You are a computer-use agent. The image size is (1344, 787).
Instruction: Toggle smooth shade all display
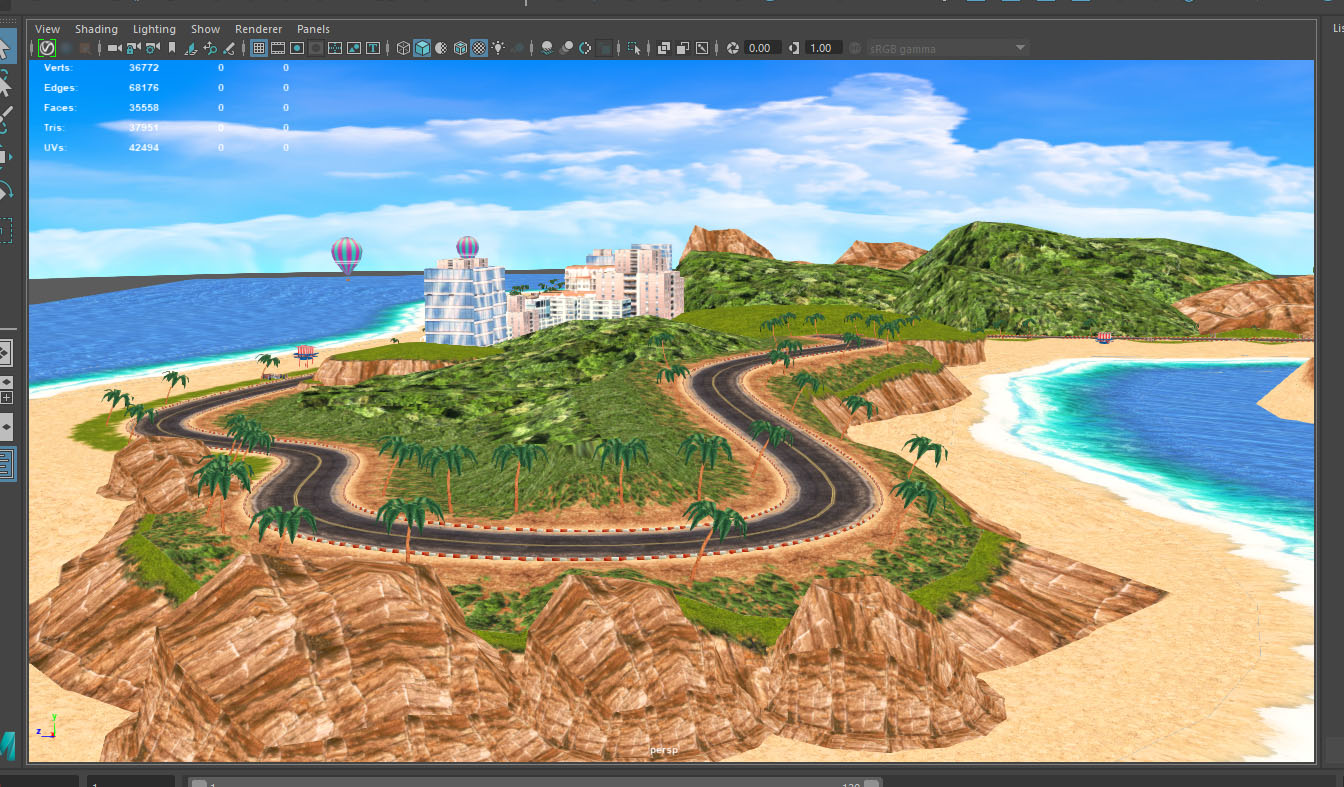pos(422,48)
